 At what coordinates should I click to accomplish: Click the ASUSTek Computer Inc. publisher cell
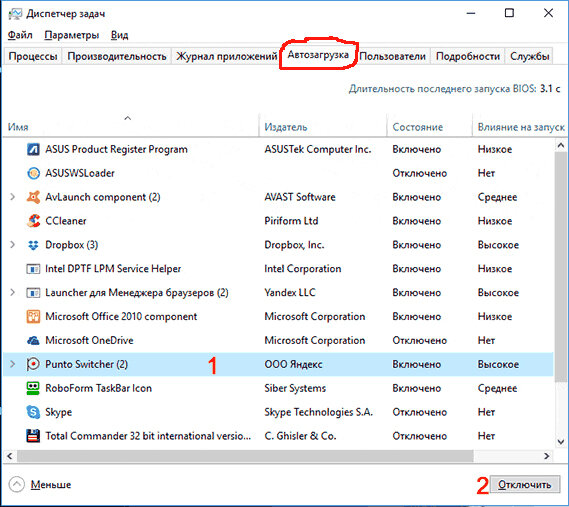(x=318, y=149)
